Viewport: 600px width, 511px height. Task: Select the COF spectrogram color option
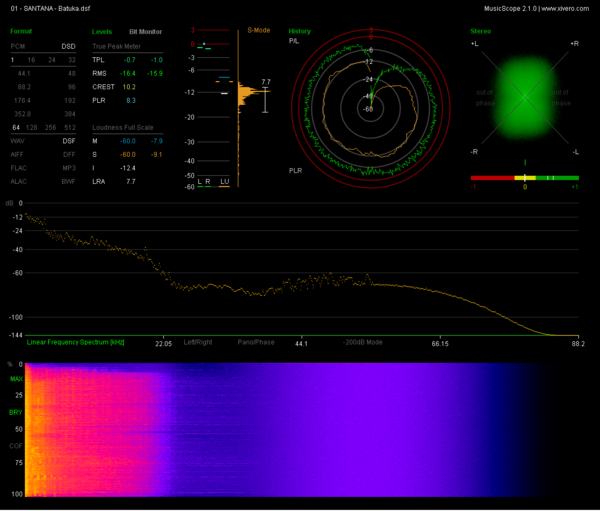click(x=16, y=446)
